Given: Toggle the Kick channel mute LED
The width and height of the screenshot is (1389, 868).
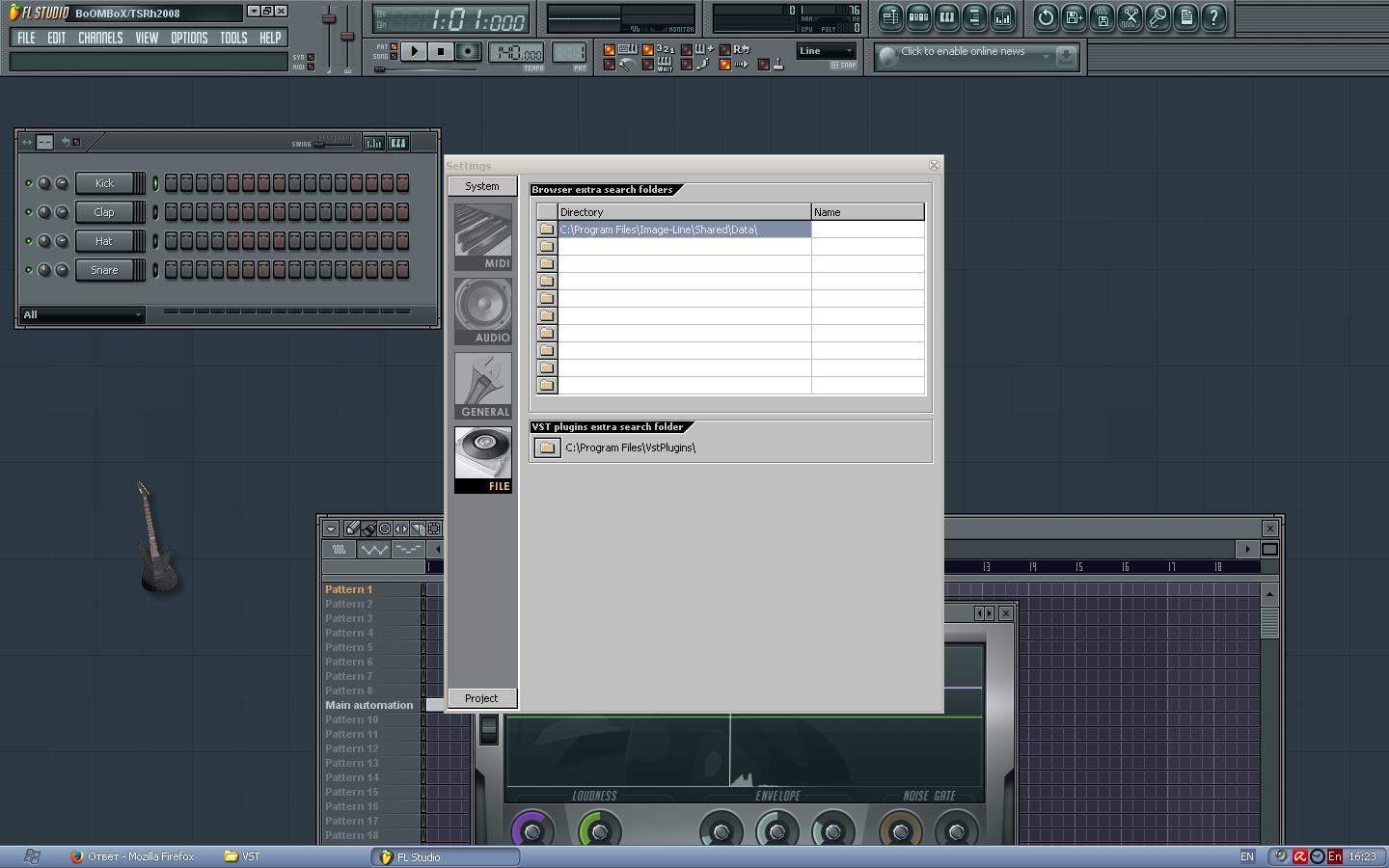Looking at the screenshot, I should point(28,183).
